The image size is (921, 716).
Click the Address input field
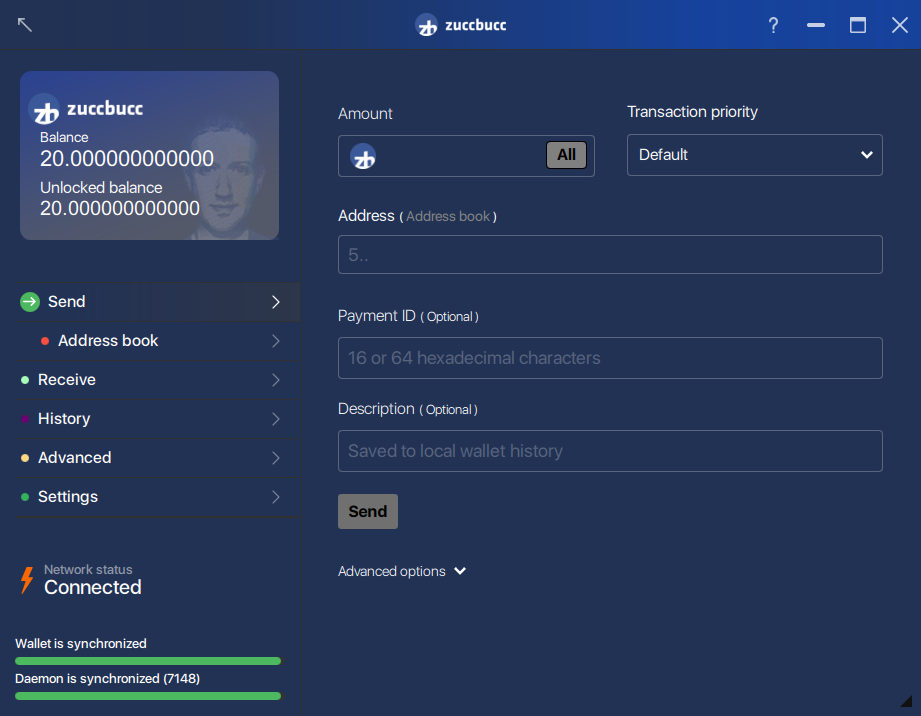click(x=610, y=254)
